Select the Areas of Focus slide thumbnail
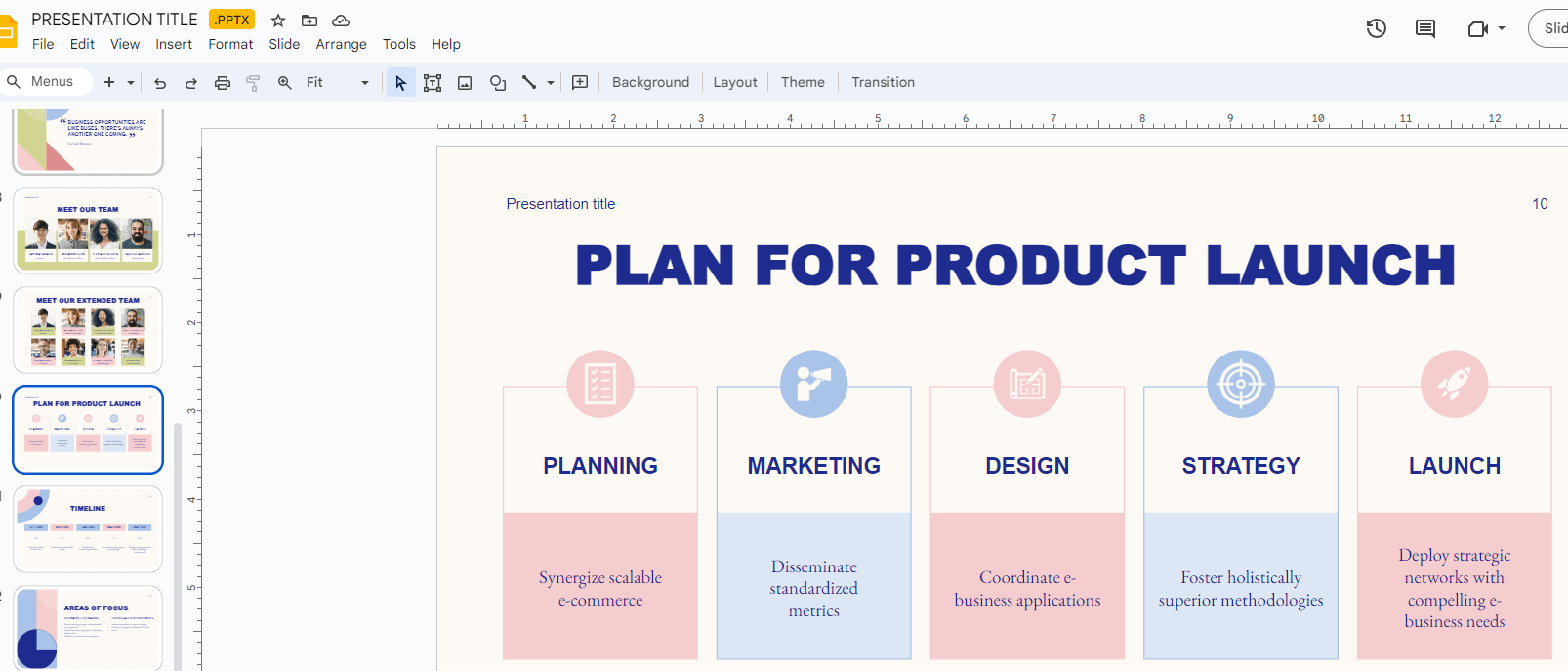 (x=88, y=628)
